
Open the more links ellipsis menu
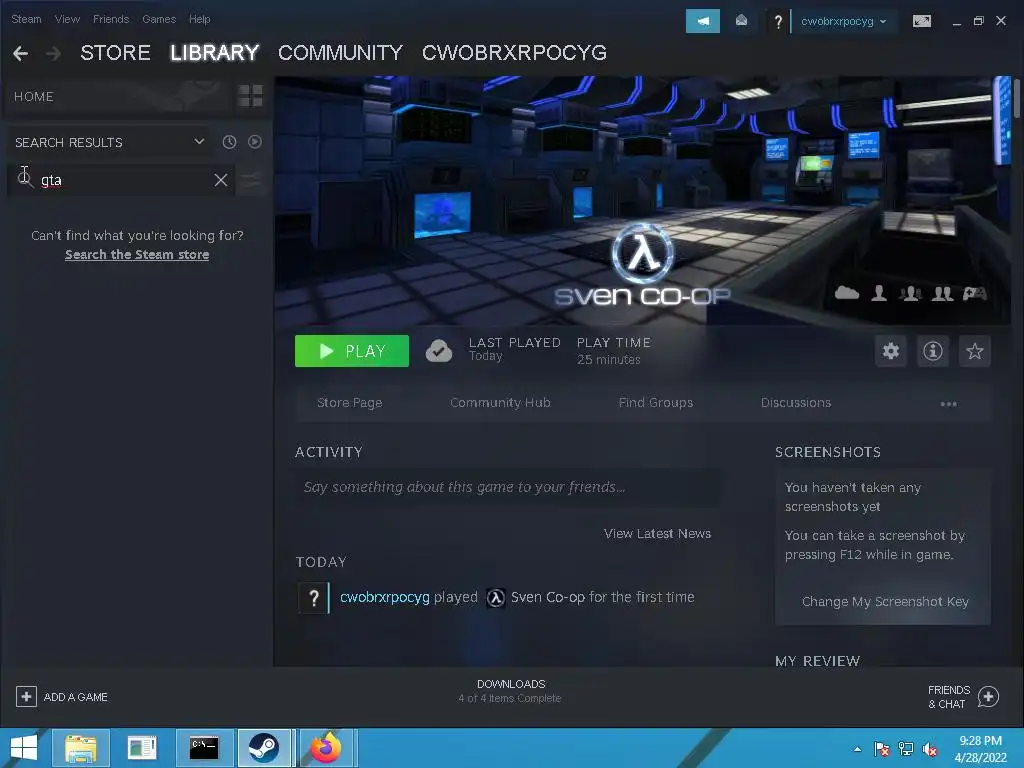(x=948, y=404)
